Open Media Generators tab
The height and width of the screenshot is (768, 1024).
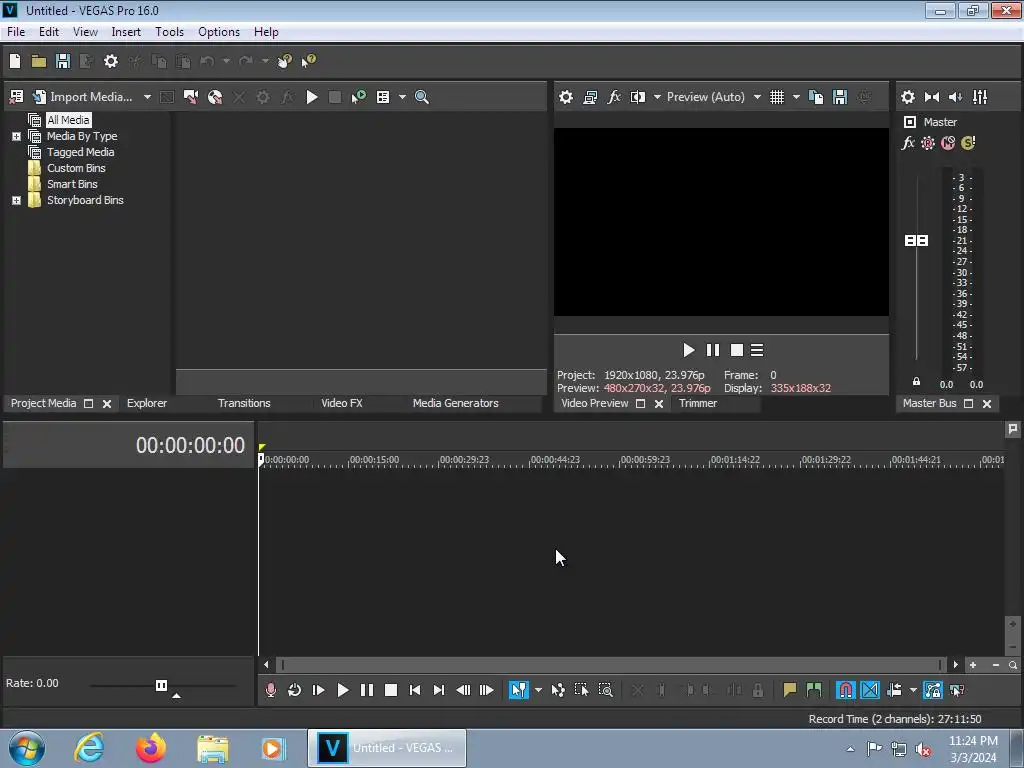[455, 404]
